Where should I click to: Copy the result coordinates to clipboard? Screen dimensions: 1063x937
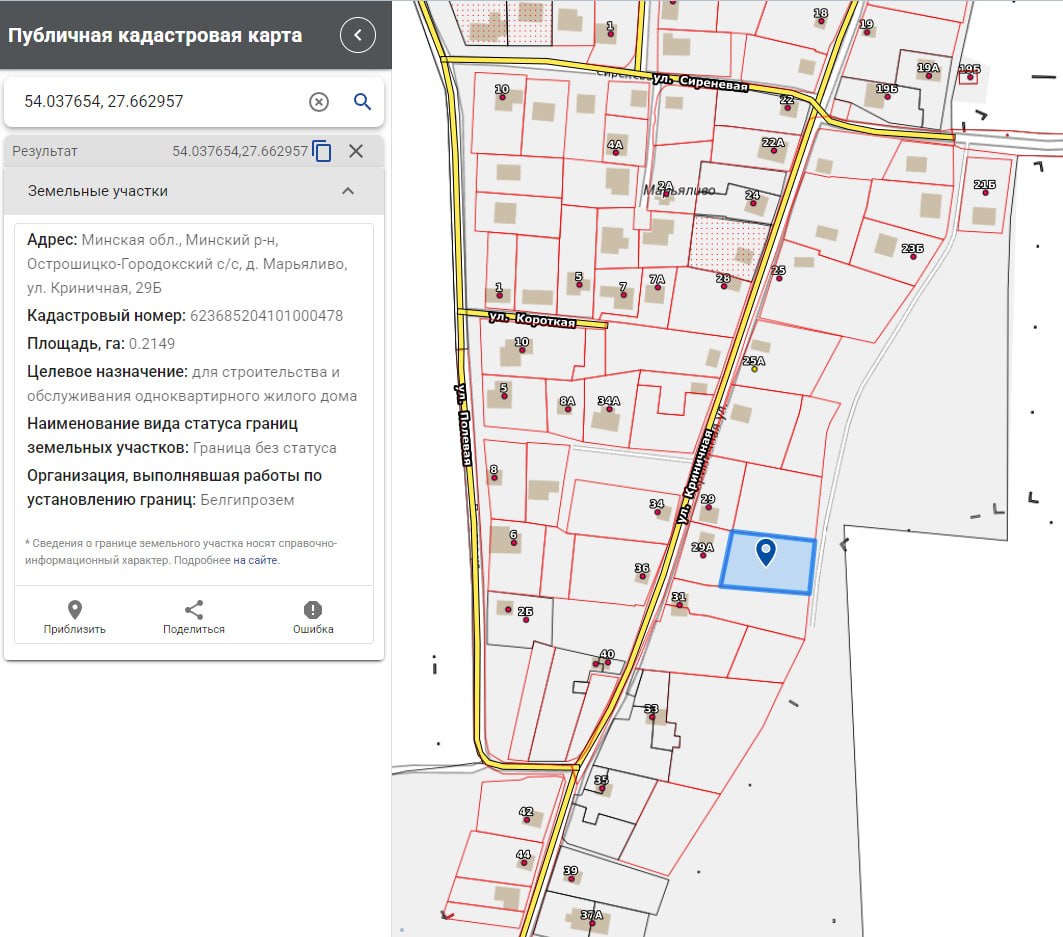pyautogui.click(x=322, y=151)
